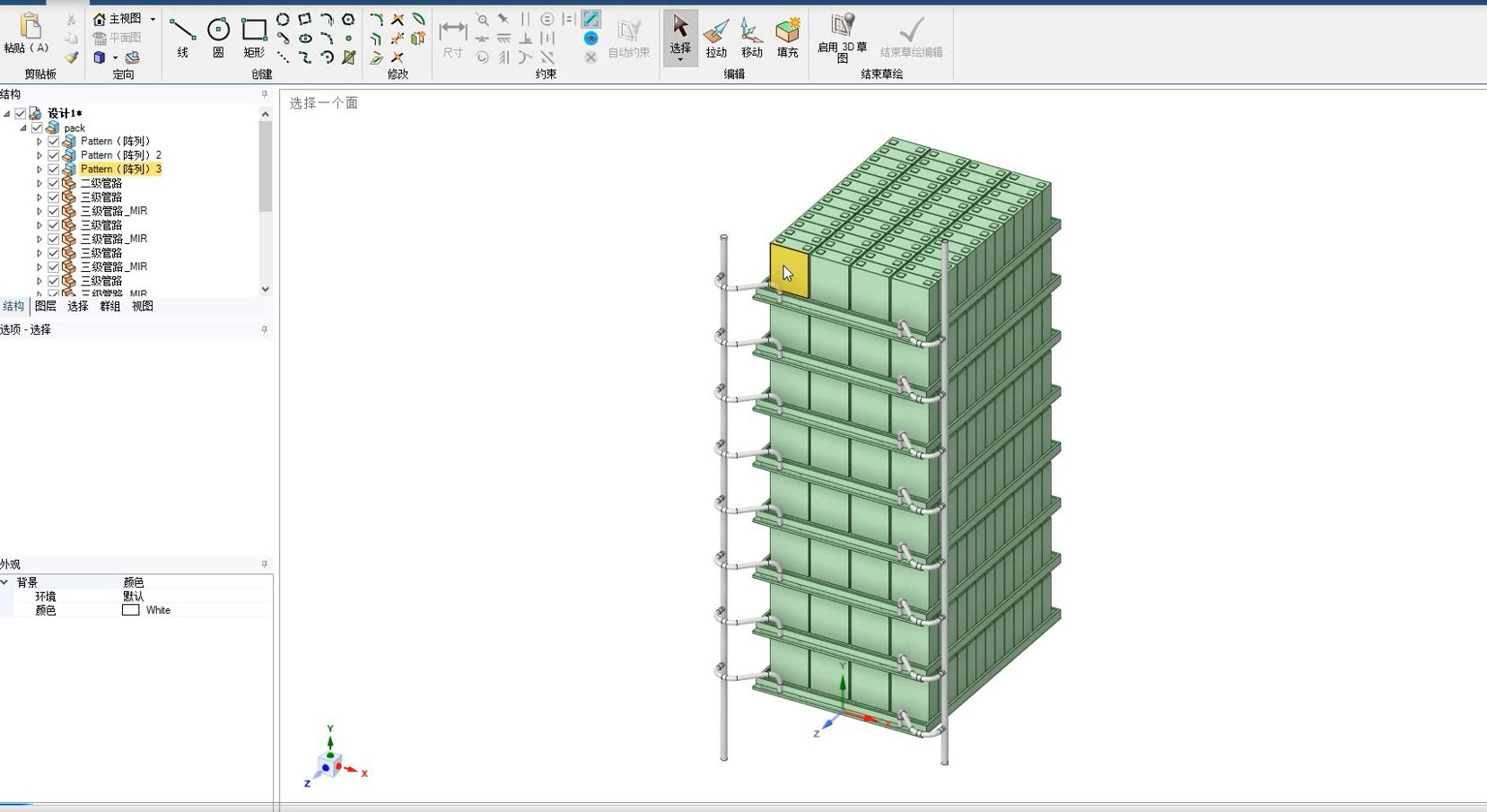Uncheck visibility checkbox for 设计1*
This screenshot has width=1487, height=812.
pyautogui.click(x=21, y=114)
